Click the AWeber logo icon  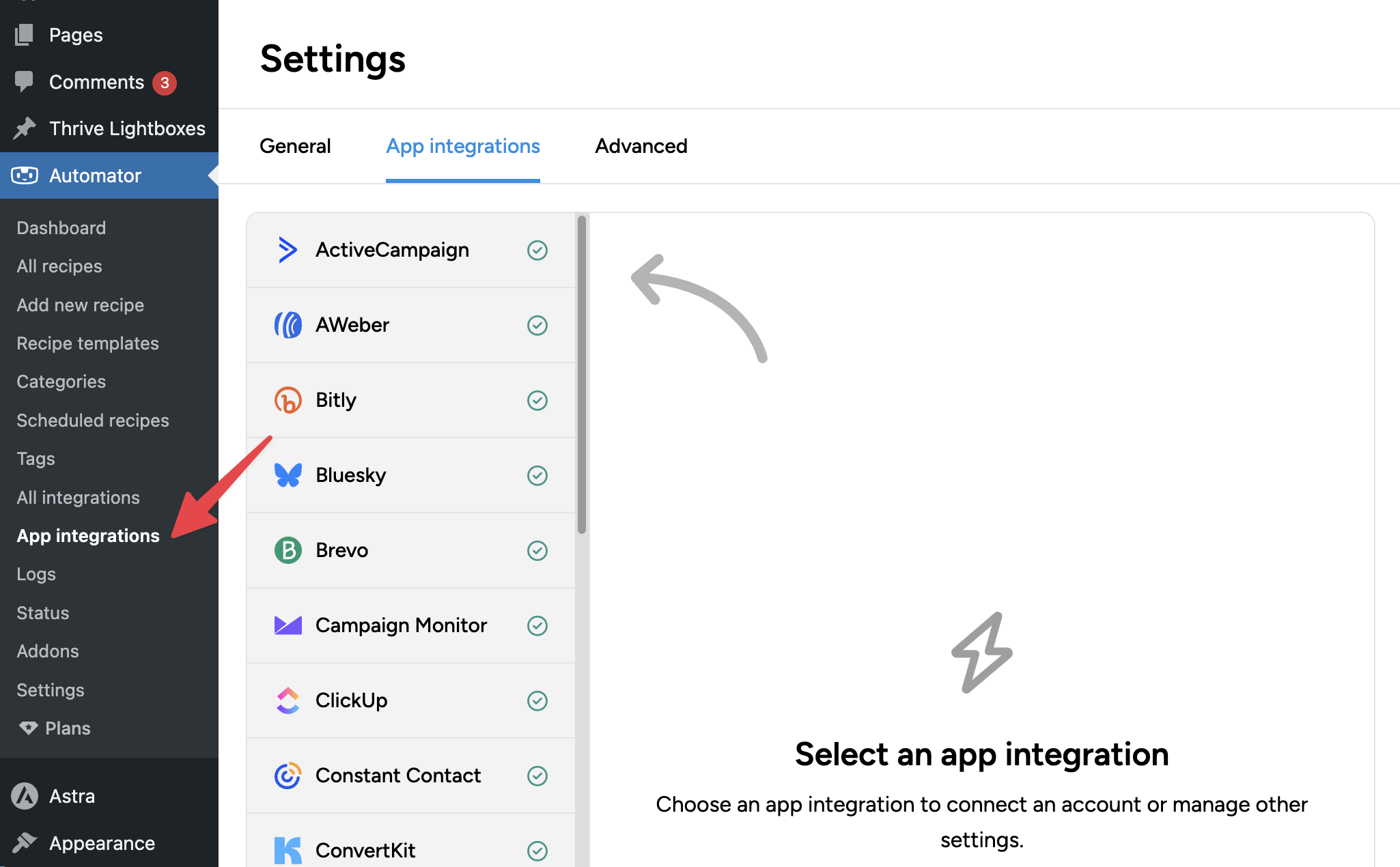pos(288,325)
